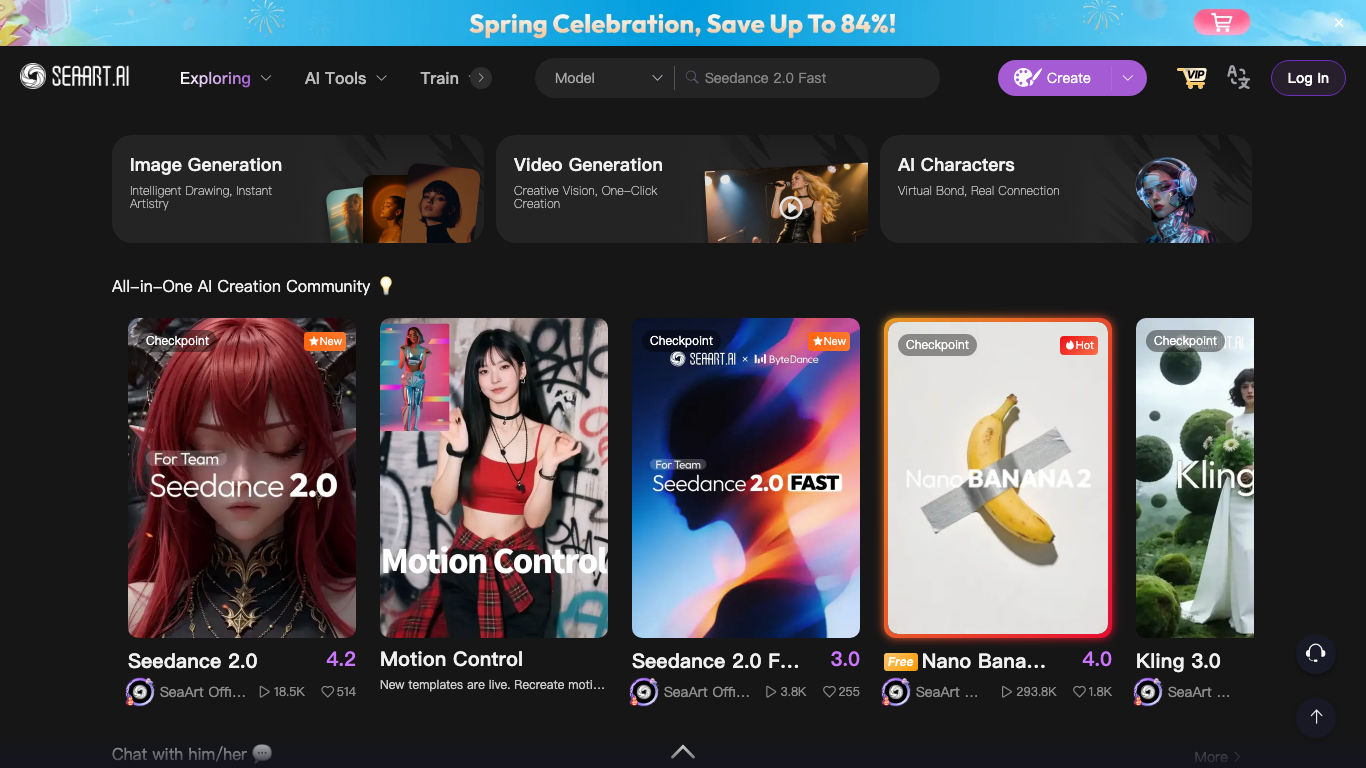The width and height of the screenshot is (1366, 768).
Task: Open the Motion Control title
Action: click(451, 659)
